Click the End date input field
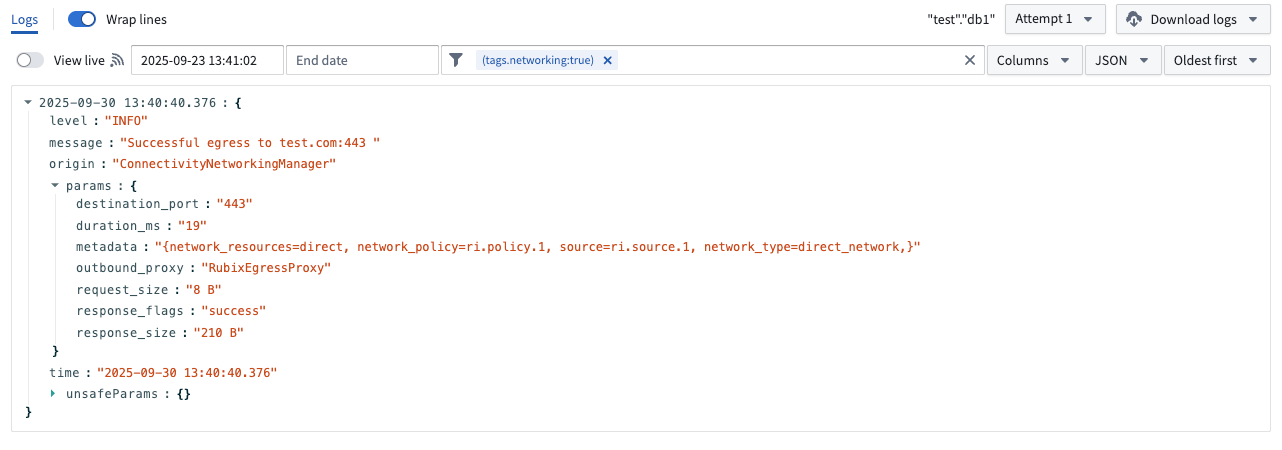 [x=361, y=60]
